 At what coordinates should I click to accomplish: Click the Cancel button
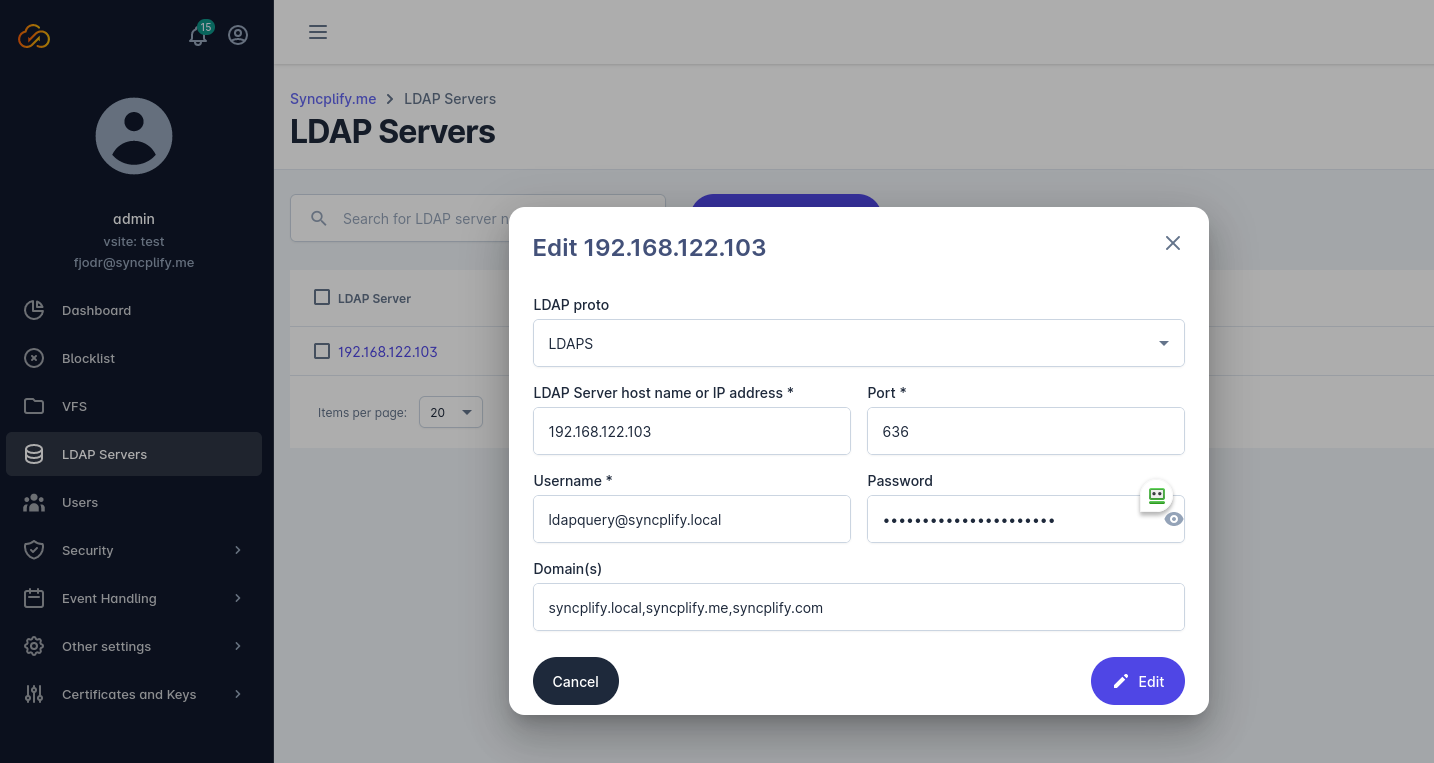576,681
